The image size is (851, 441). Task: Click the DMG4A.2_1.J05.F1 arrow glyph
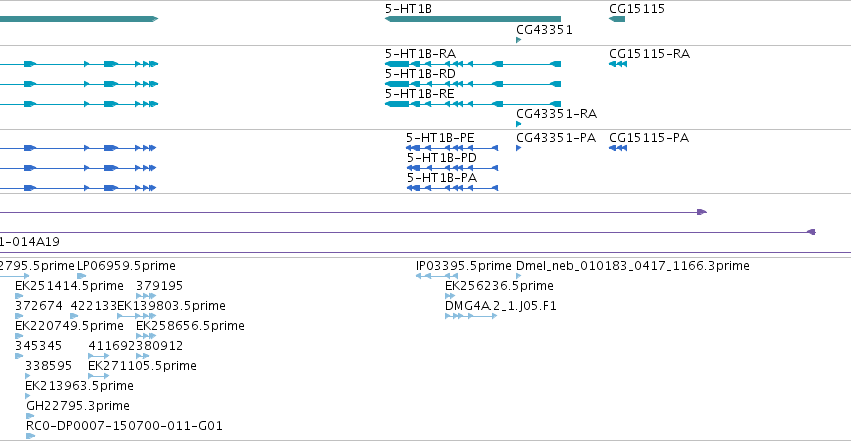(471, 316)
